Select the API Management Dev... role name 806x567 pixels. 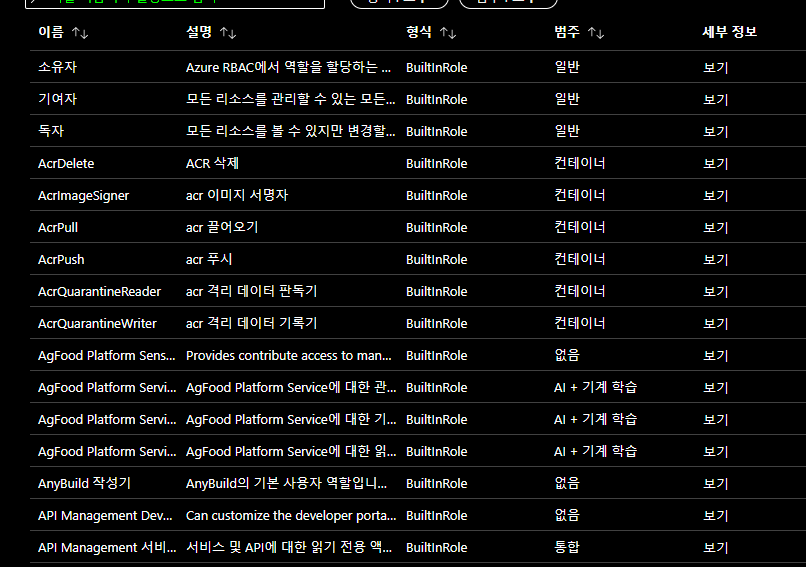[105, 516]
